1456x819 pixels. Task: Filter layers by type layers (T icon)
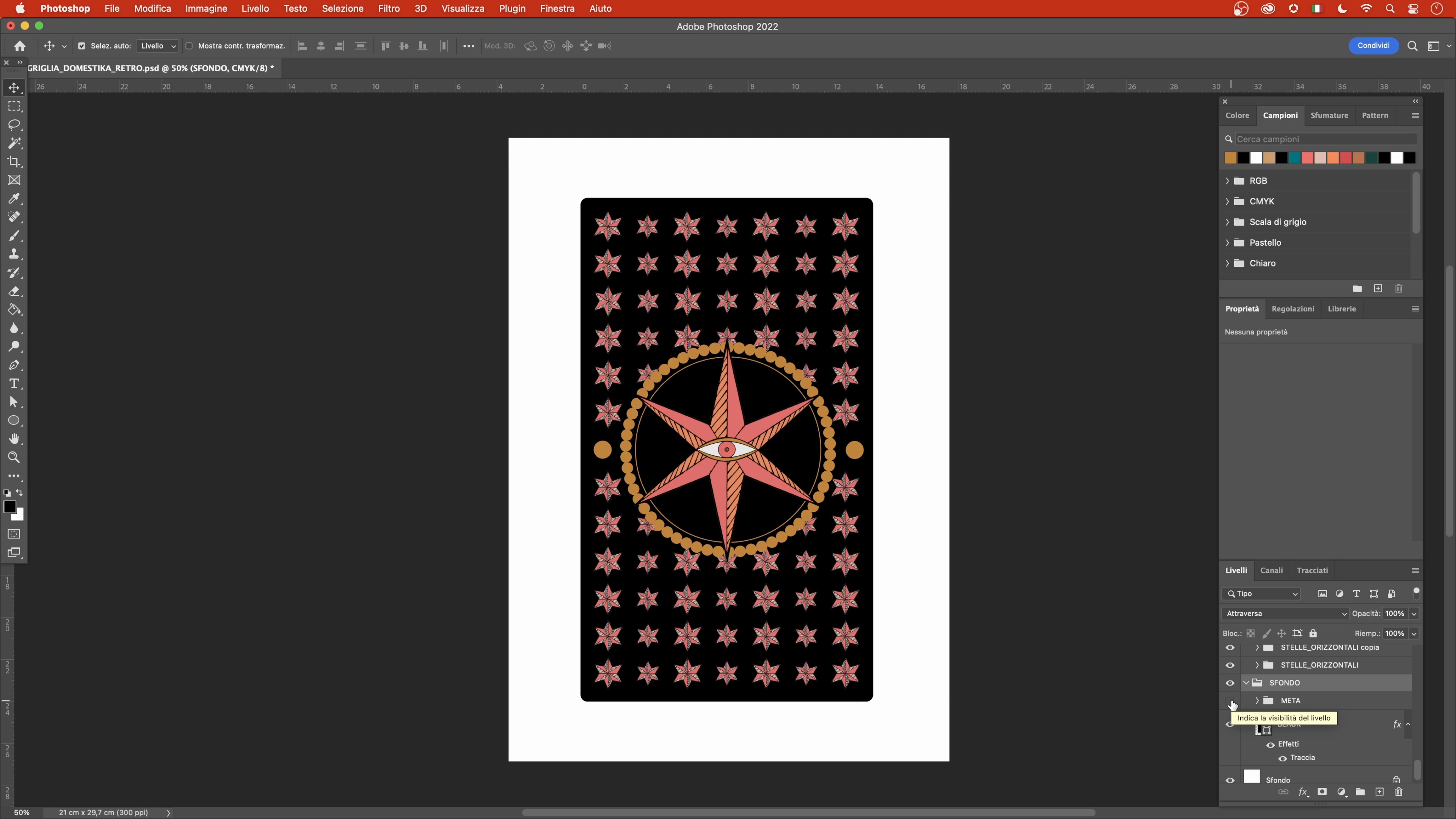click(1356, 593)
